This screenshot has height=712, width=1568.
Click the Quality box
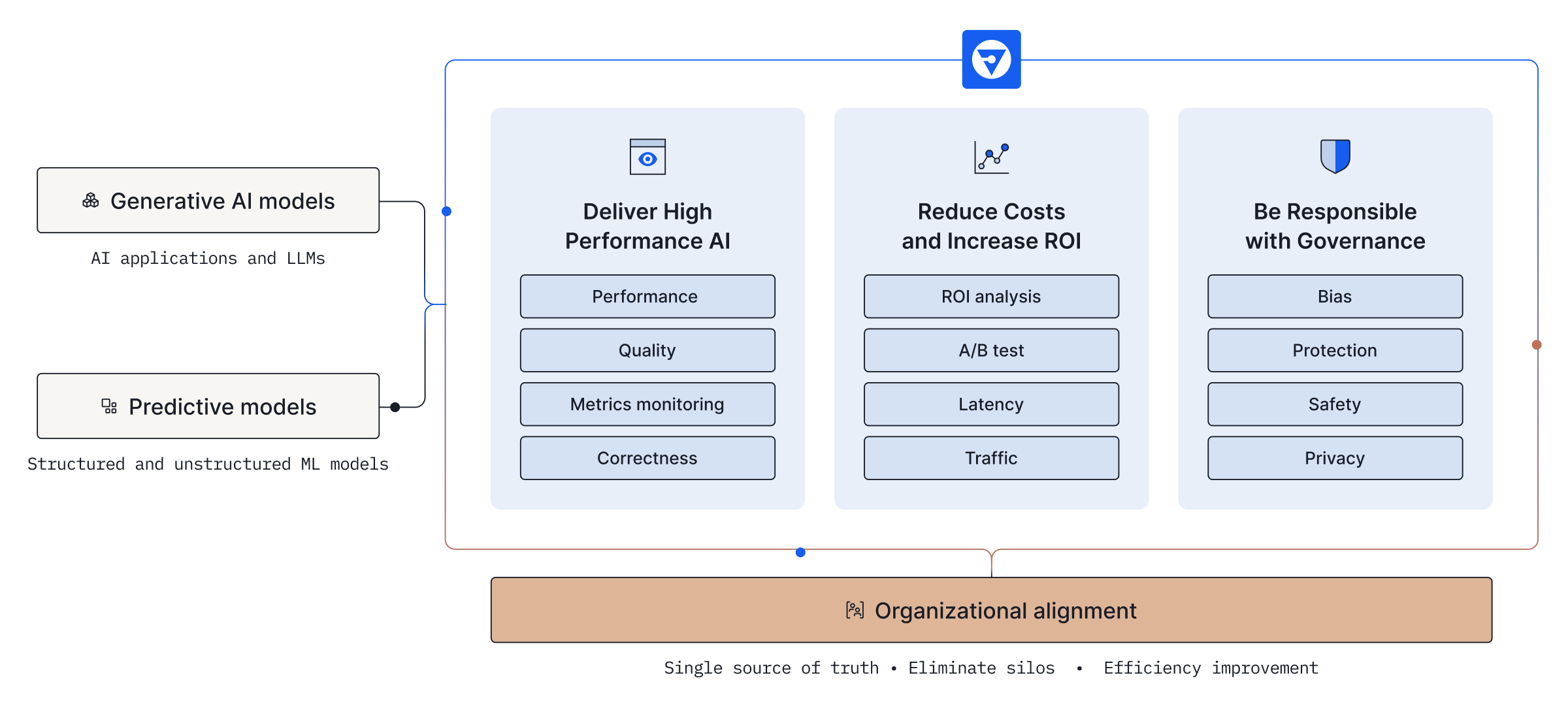point(647,350)
